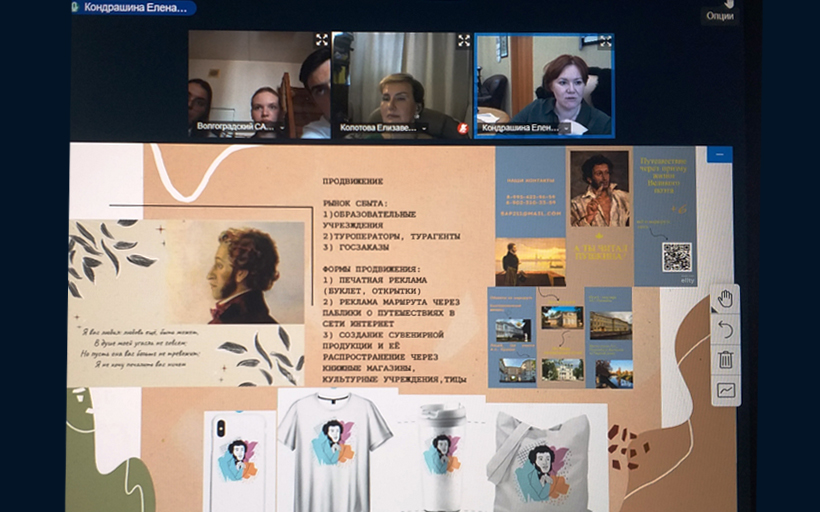
Task: Turn on multi-user whiteboard chart icon
Action: (x=725, y=390)
